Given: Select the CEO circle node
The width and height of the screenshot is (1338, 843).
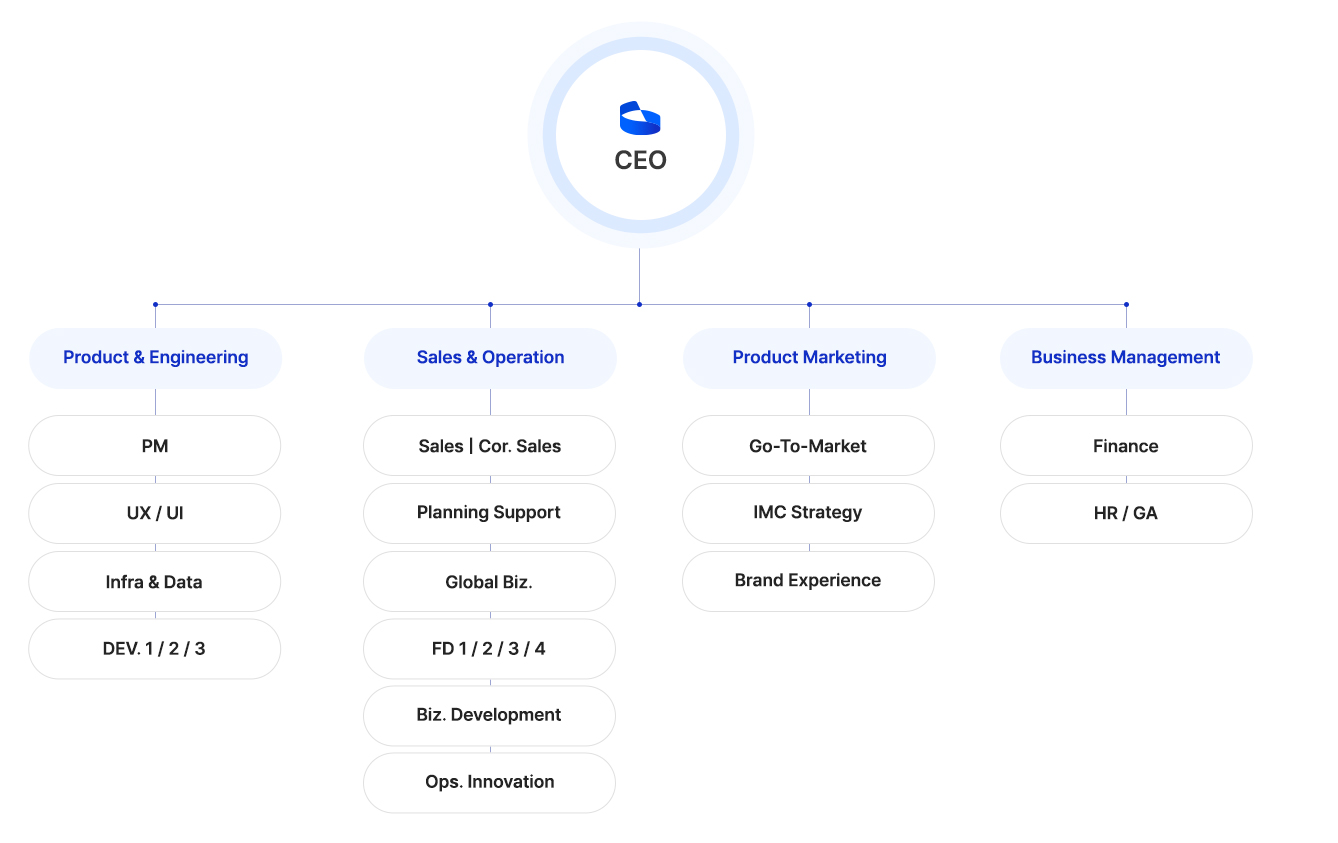Looking at the screenshot, I should pyautogui.click(x=640, y=160).
